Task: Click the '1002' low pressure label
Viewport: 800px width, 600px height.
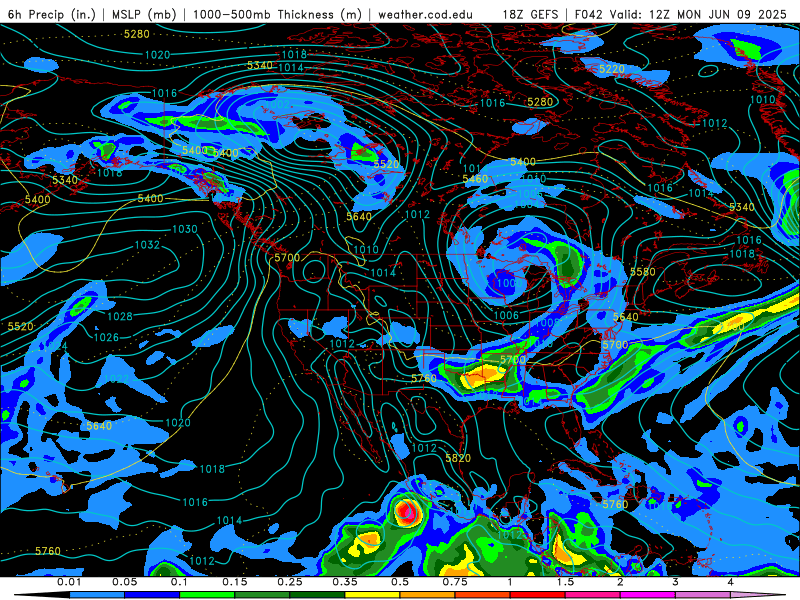Action: click(277, 105)
